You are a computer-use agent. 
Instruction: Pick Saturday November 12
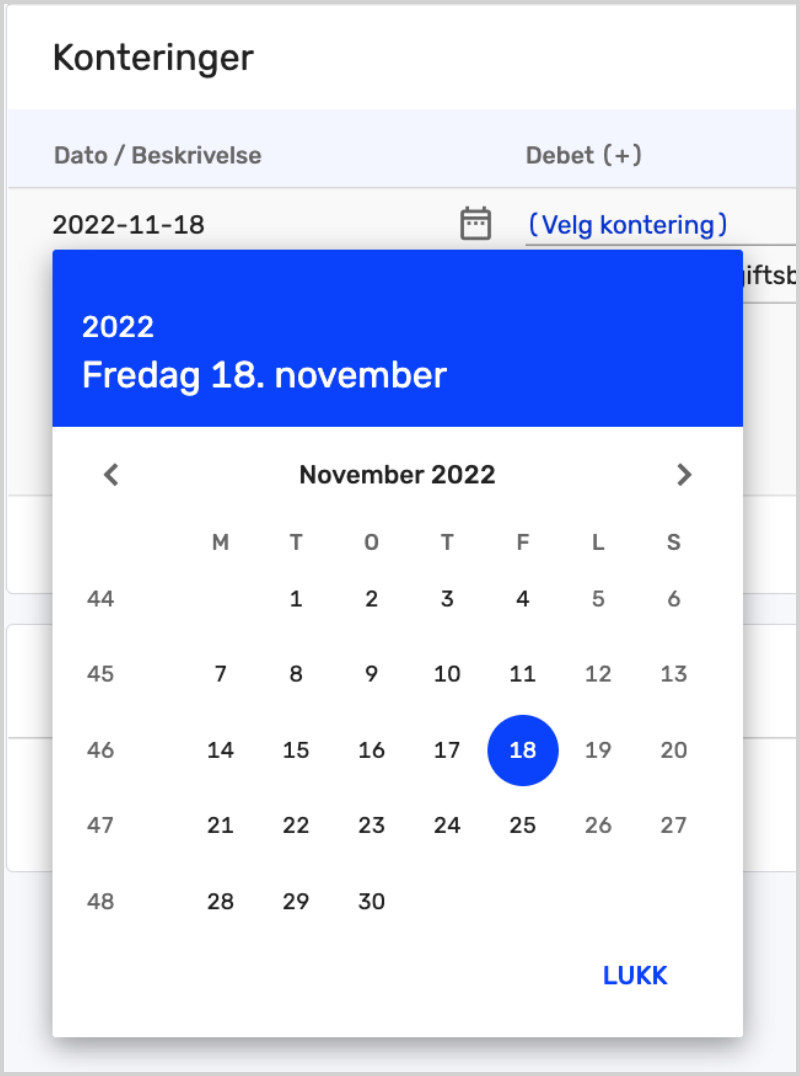(x=598, y=674)
